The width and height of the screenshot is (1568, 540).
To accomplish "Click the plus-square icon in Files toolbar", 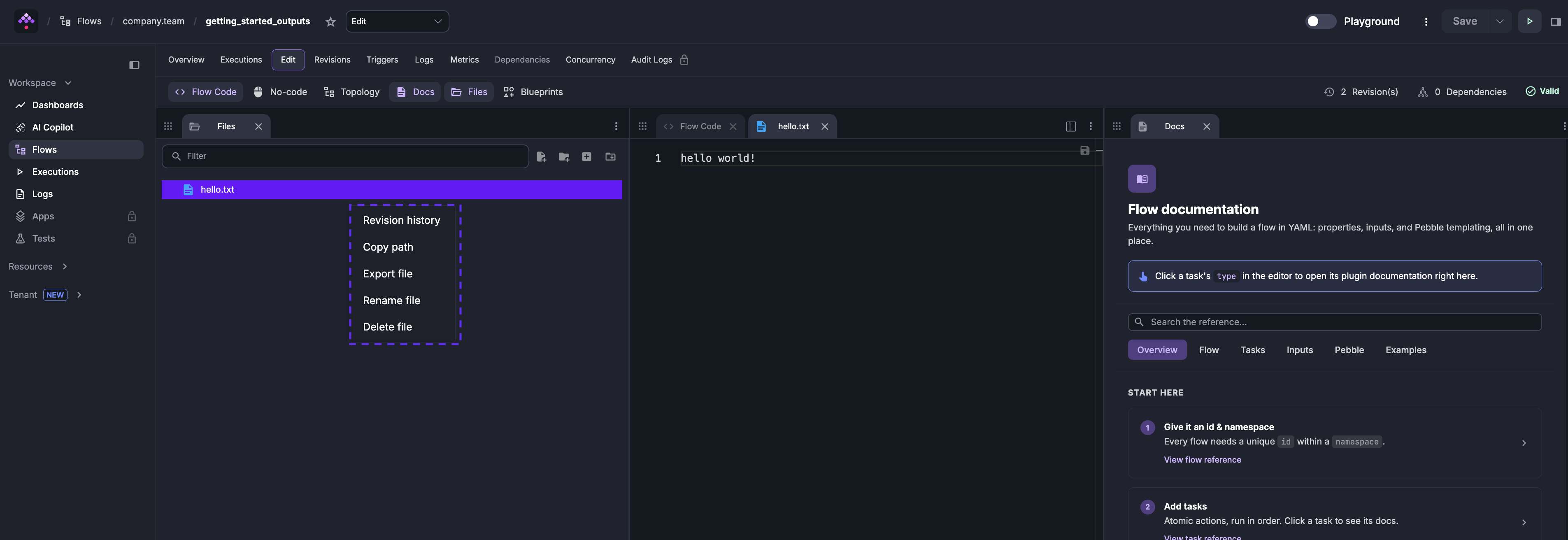I will click(586, 156).
